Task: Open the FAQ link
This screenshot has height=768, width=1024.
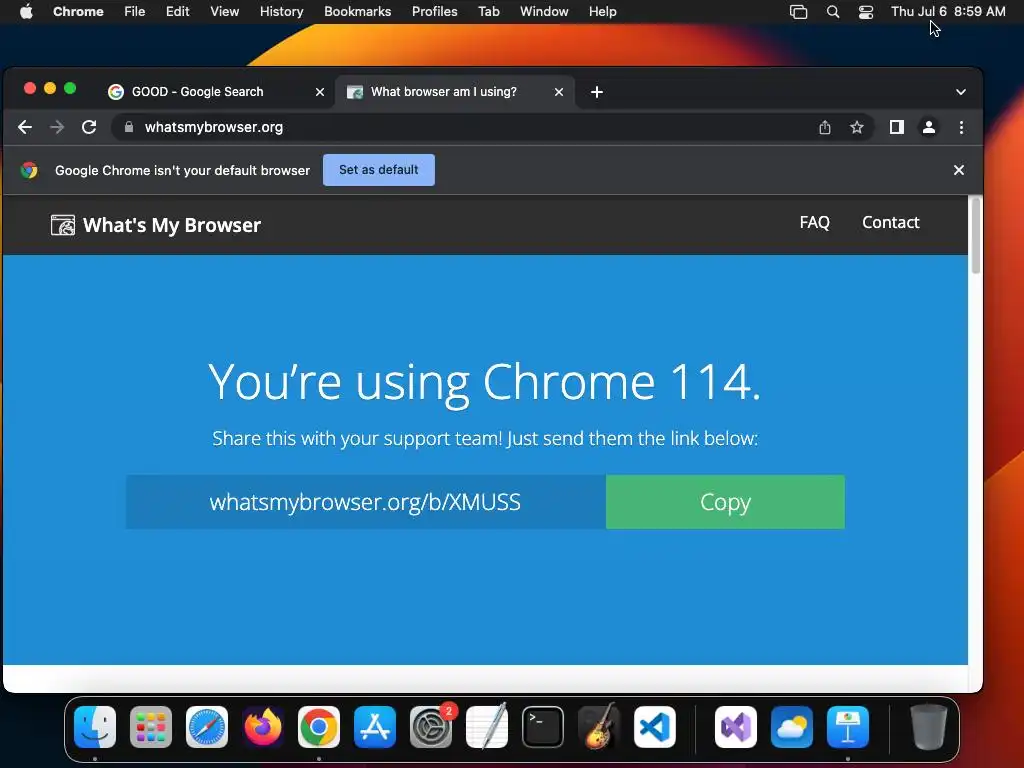Action: click(814, 223)
